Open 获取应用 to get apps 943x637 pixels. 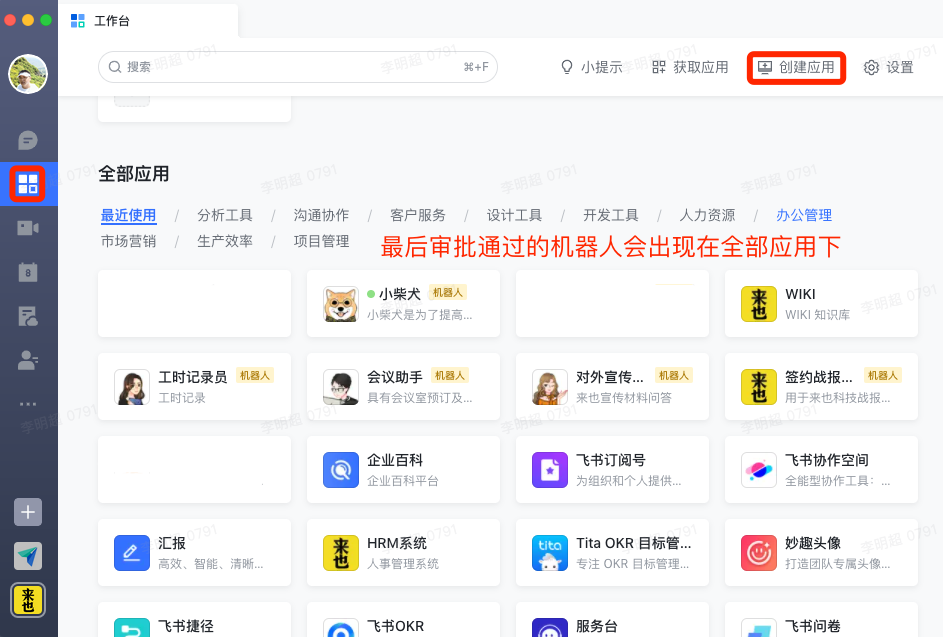pyautogui.click(x=690, y=67)
